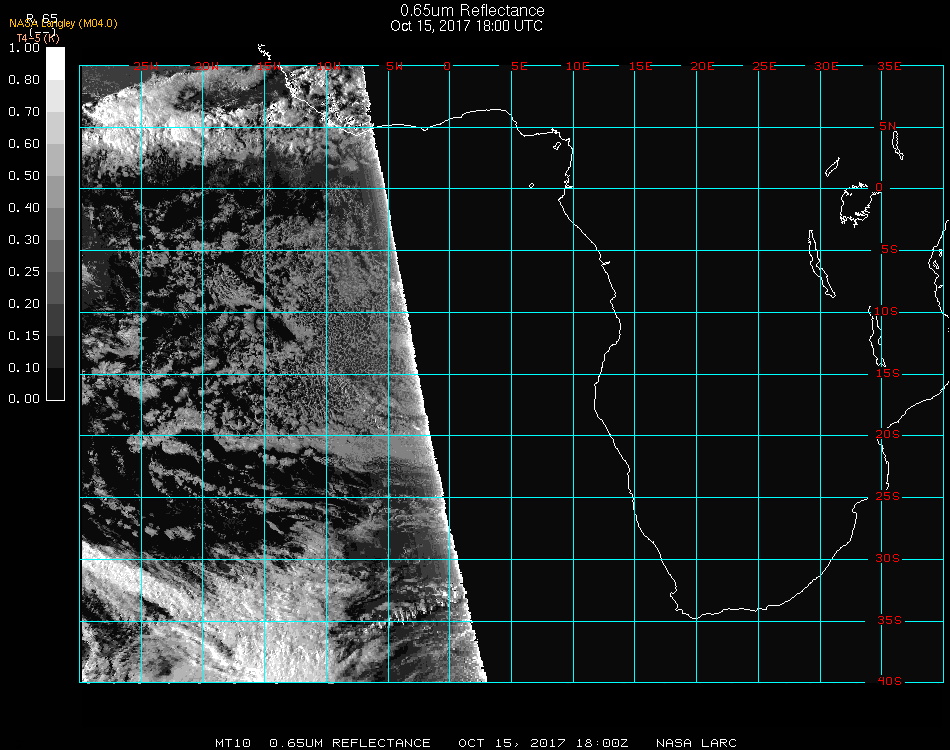This screenshot has width=950, height=750.
Task: Click the 0 longitude label on the top axis
Action: click(x=447, y=66)
